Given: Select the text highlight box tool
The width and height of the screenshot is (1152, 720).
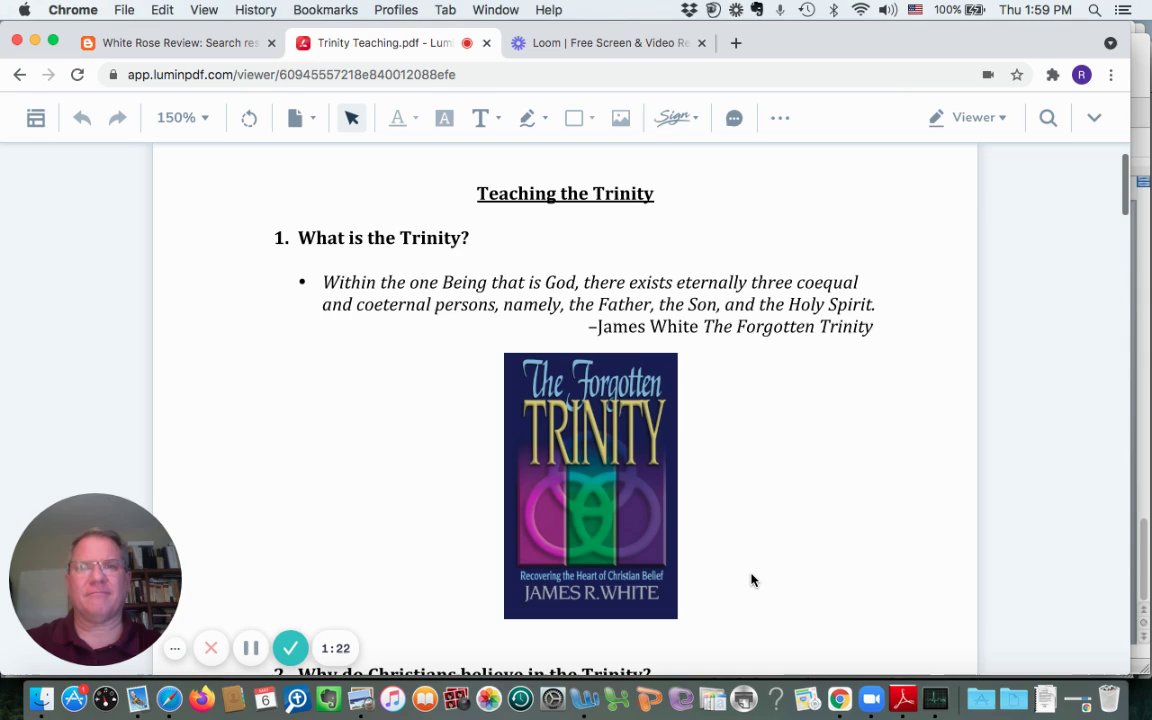Looking at the screenshot, I should point(444,118).
